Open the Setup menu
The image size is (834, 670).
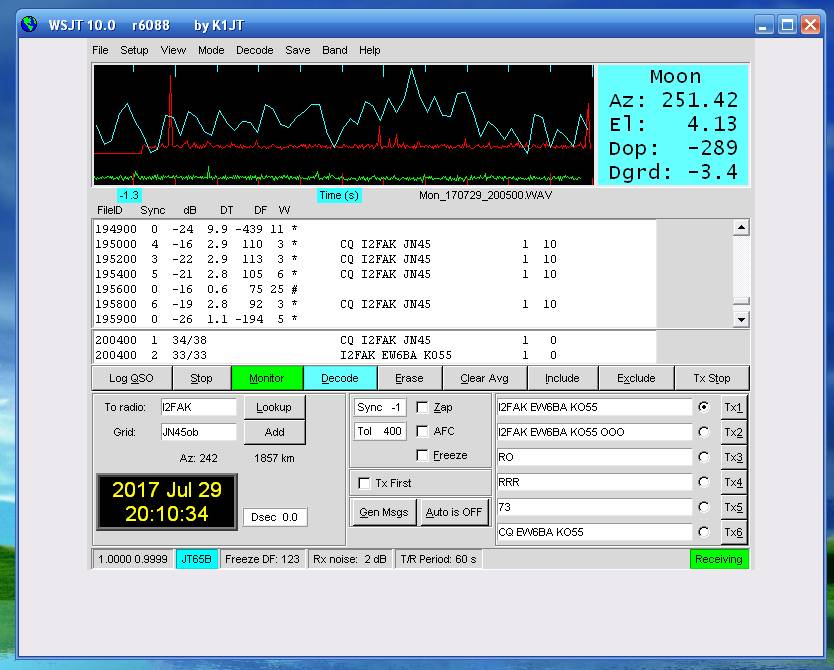(x=134, y=50)
